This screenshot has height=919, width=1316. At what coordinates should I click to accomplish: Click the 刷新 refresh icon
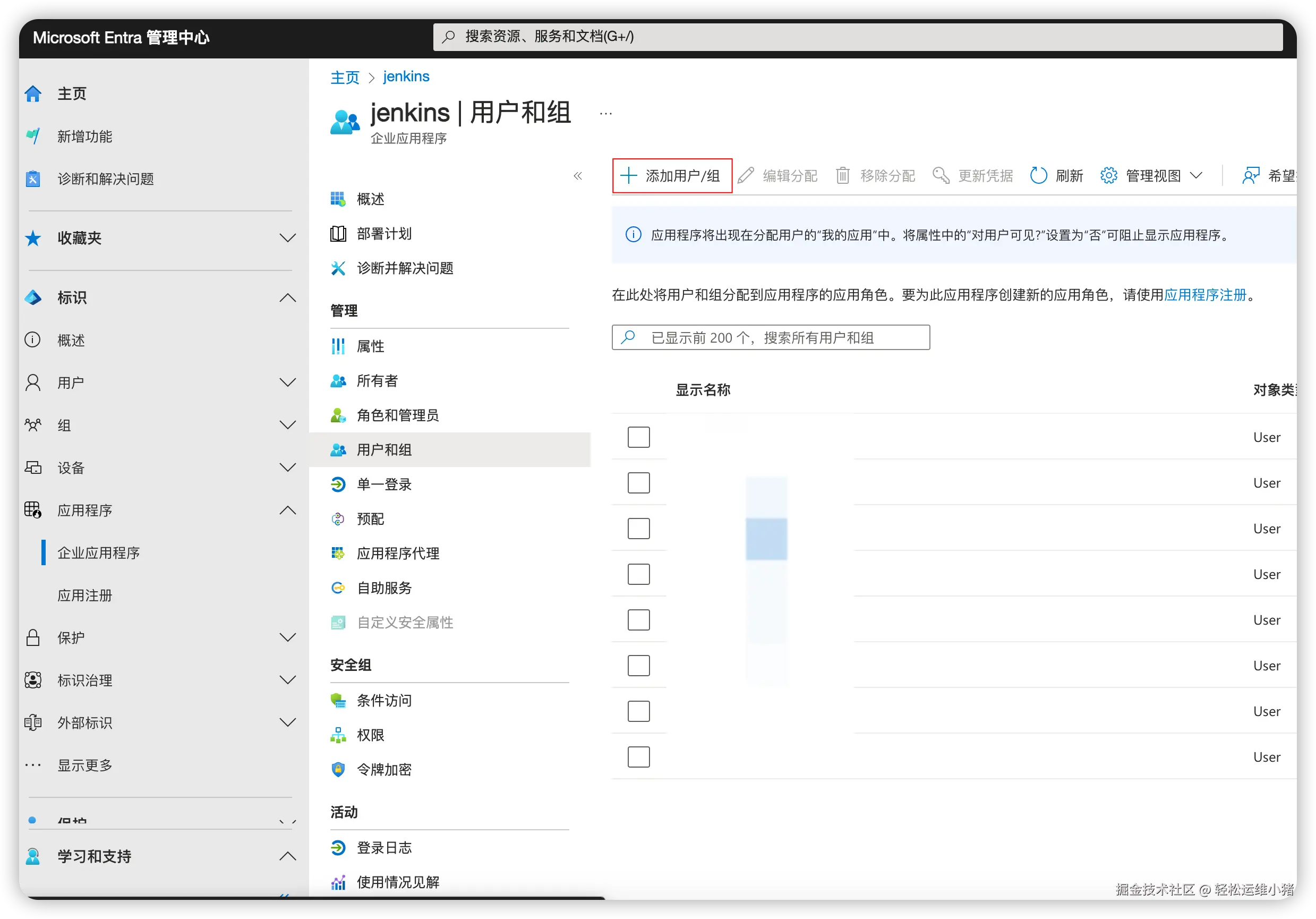click(x=1038, y=175)
